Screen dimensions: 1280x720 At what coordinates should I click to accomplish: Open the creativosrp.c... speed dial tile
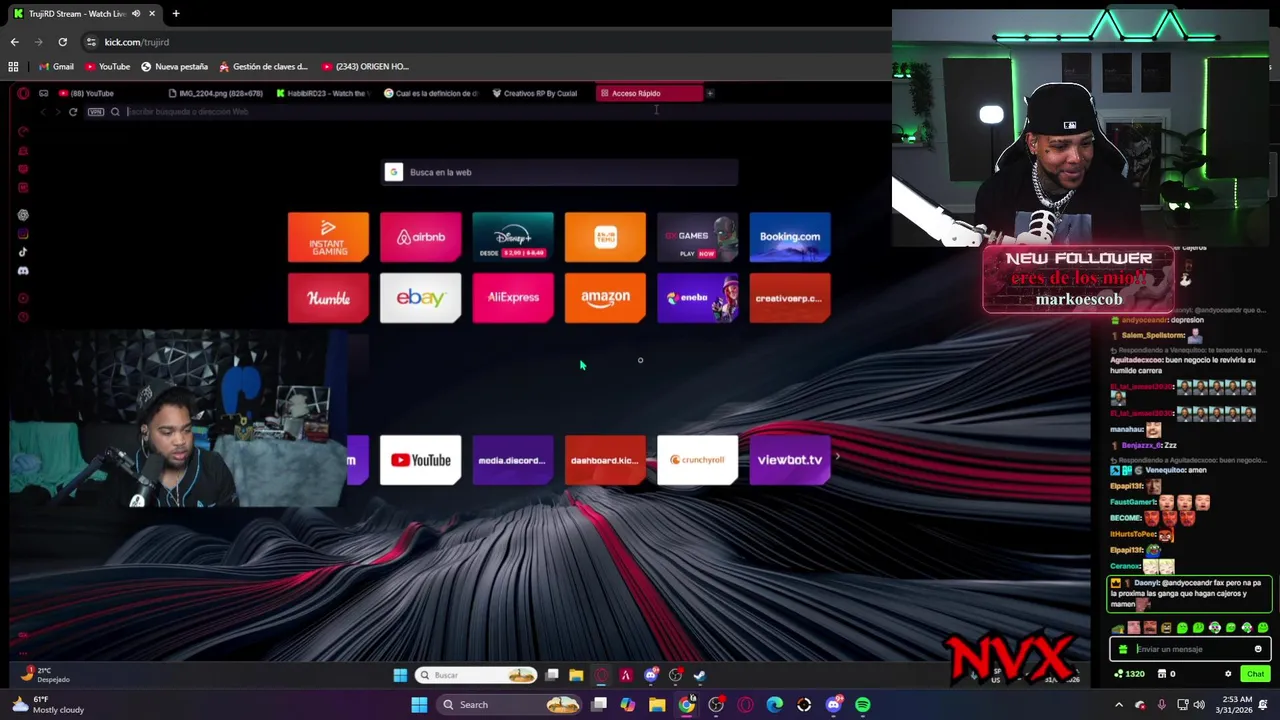(790, 298)
